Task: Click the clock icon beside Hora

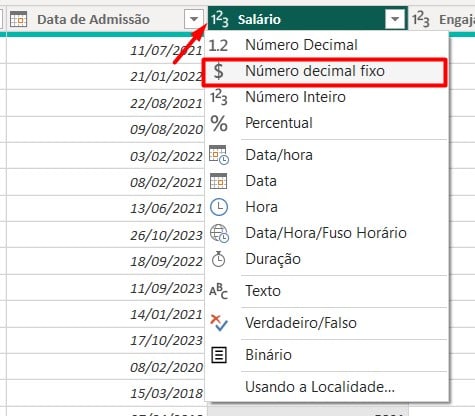Action: click(219, 207)
